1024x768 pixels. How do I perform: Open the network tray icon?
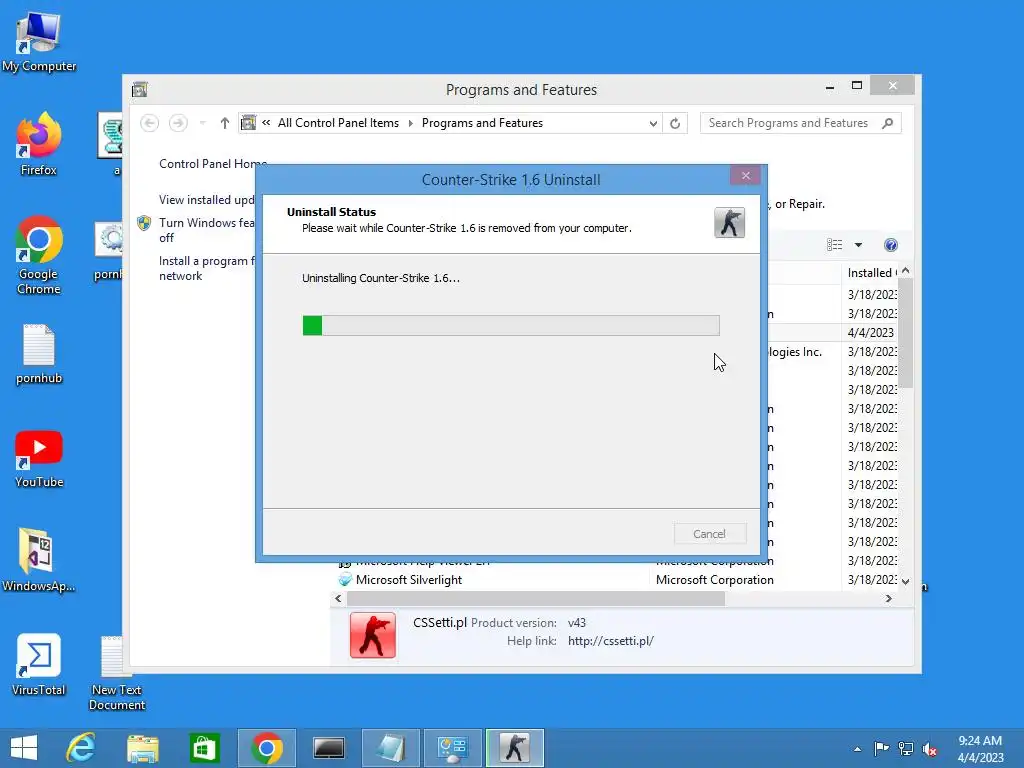(906, 749)
